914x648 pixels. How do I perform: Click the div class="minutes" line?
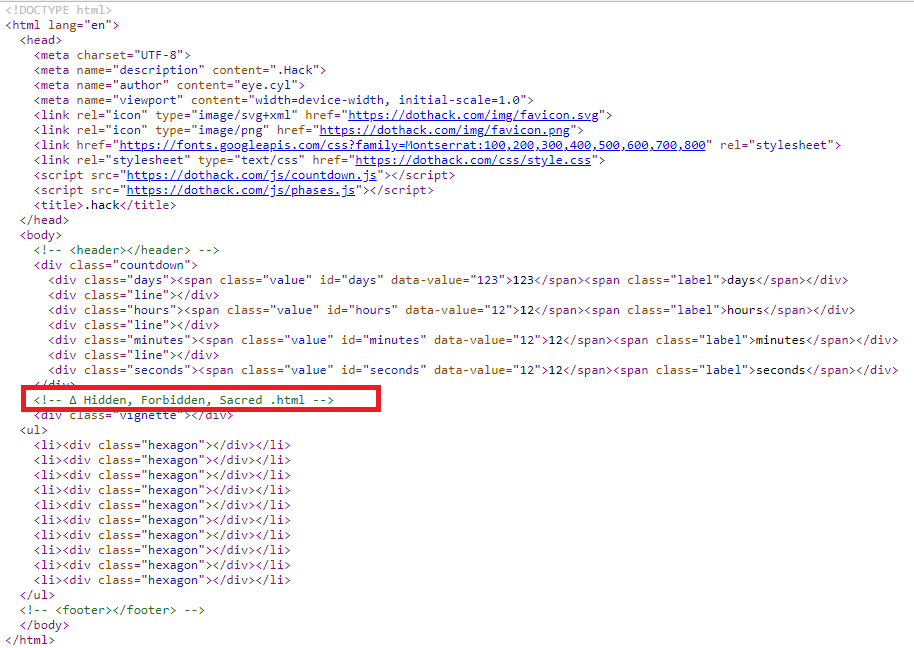pyautogui.click(x=473, y=340)
